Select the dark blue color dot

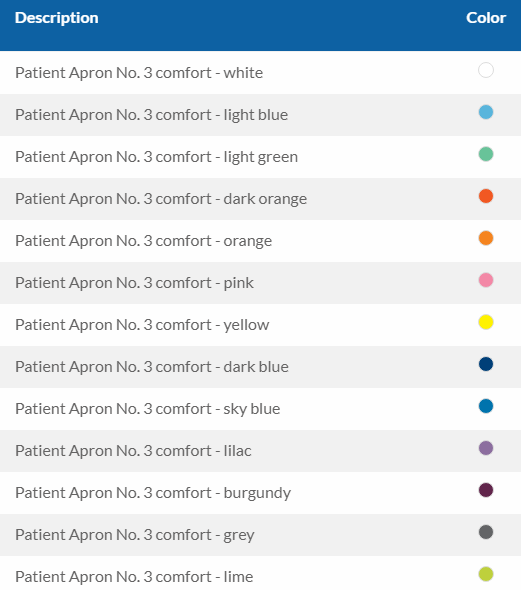(x=486, y=364)
